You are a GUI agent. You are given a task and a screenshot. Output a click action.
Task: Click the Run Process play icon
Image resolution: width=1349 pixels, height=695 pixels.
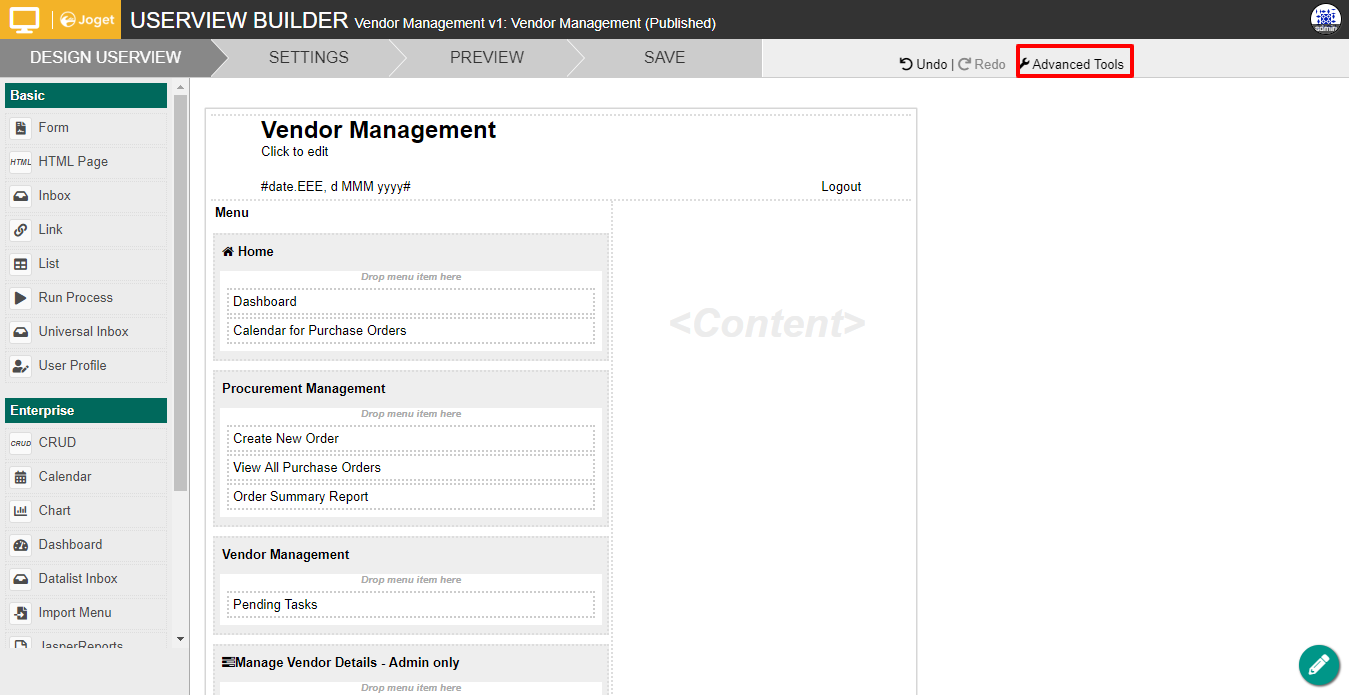(21, 298)
